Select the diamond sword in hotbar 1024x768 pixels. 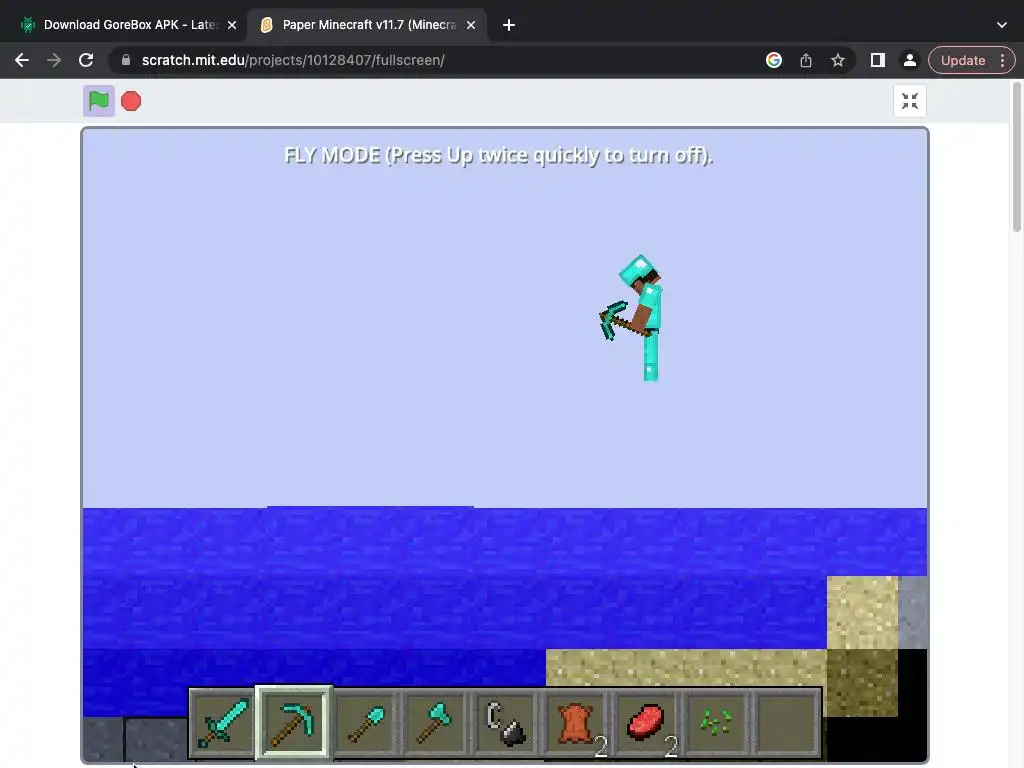pyautogui.click(x=223, y=723)
